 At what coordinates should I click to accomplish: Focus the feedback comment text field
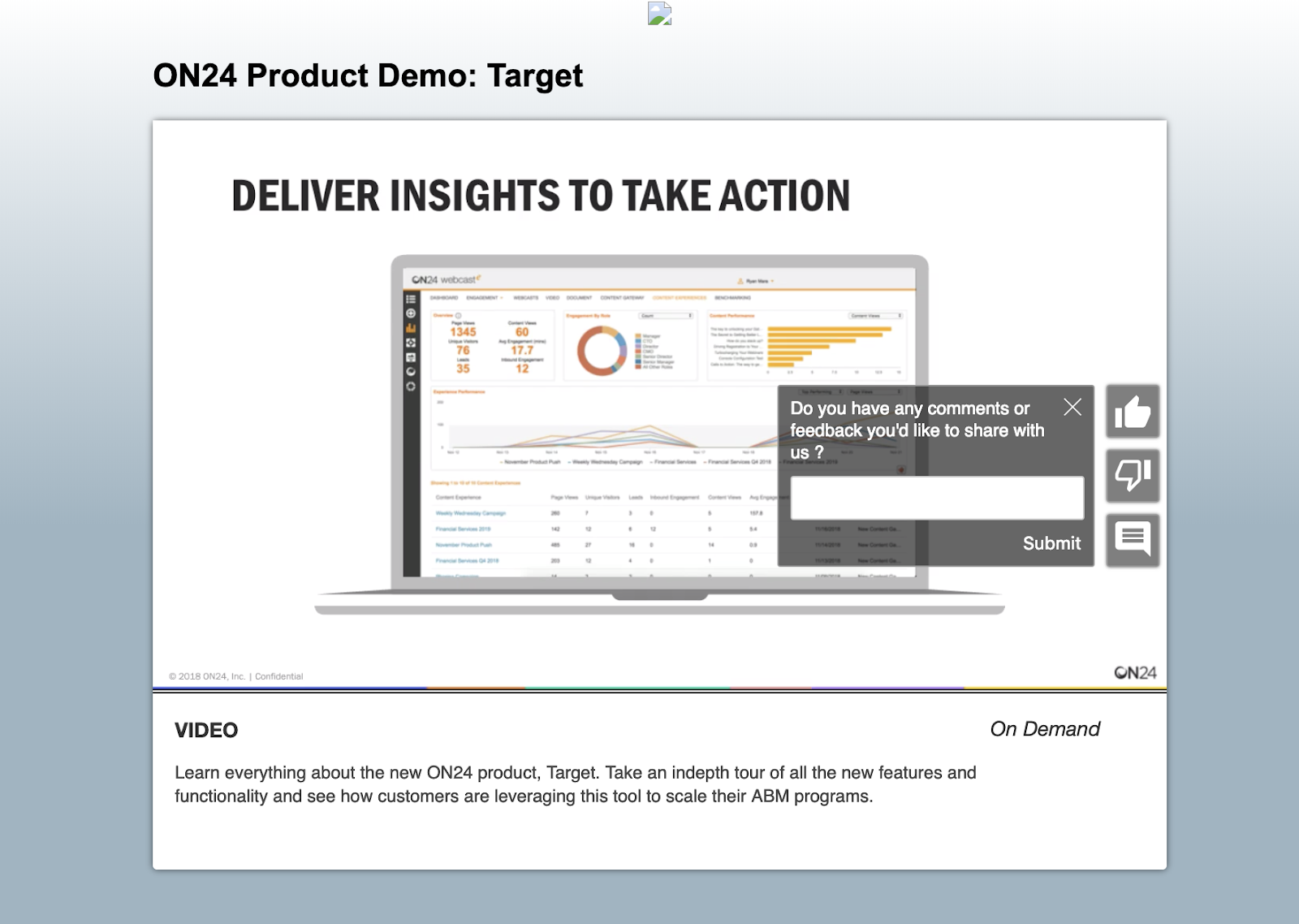937,498
